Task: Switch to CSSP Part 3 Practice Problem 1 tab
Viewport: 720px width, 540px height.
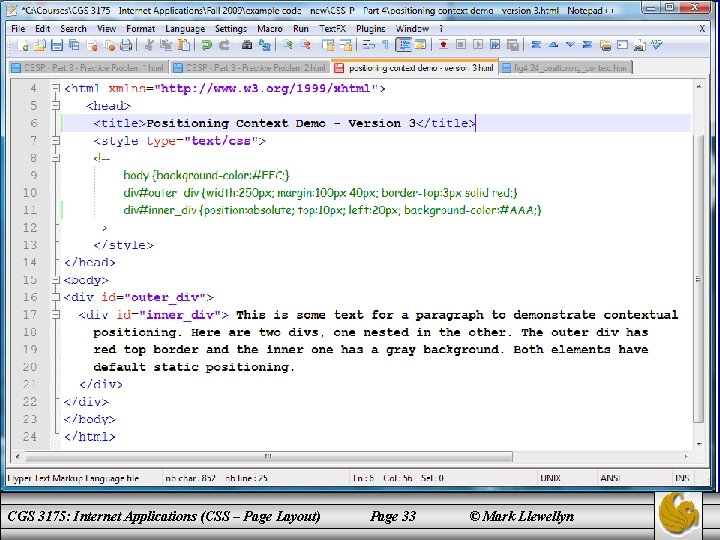Action: coord(86,68)
